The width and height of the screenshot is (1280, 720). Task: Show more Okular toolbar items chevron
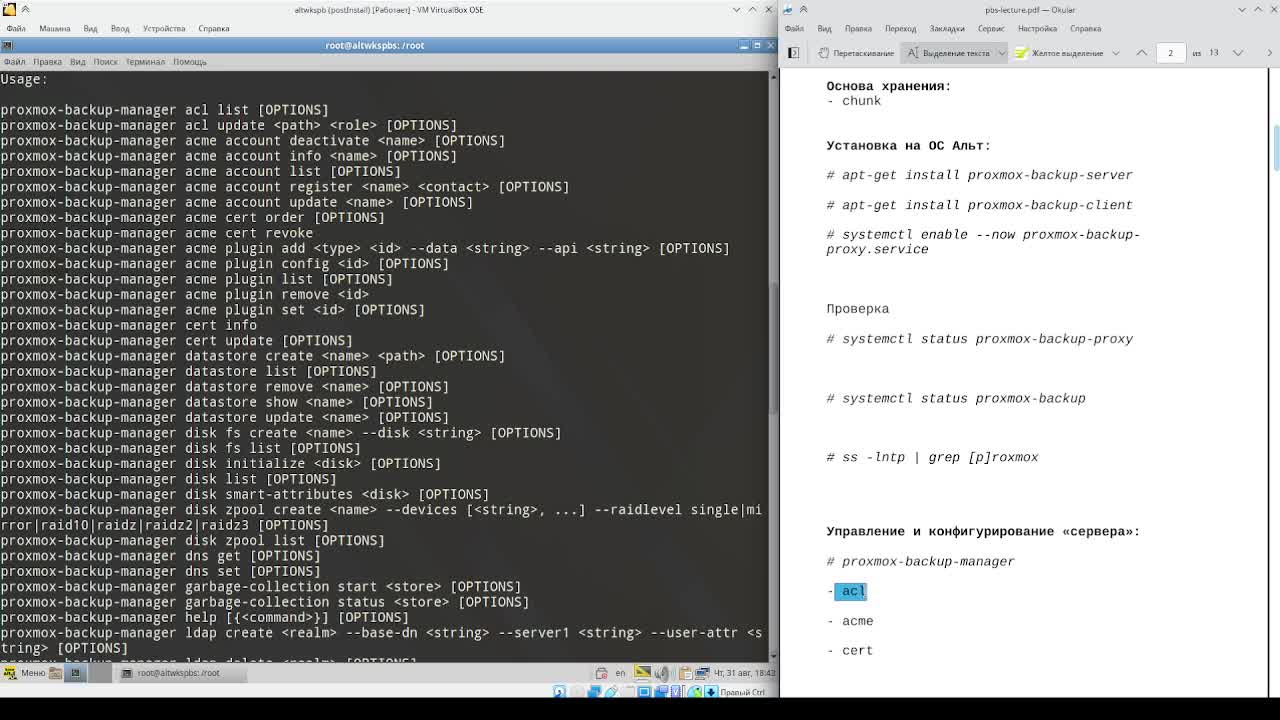coord(1268,53)
